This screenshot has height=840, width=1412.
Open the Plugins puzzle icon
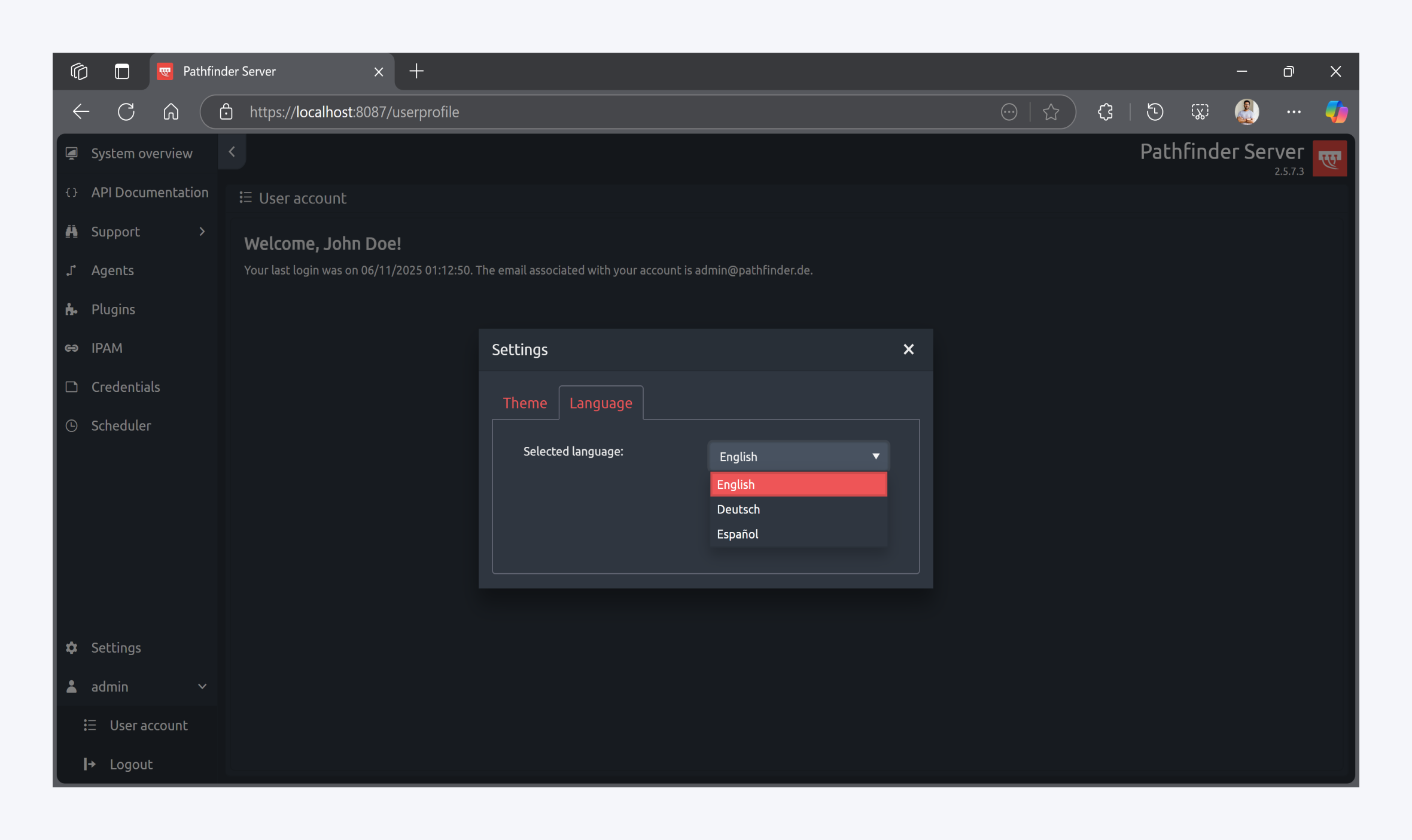(x=72, y=309)
